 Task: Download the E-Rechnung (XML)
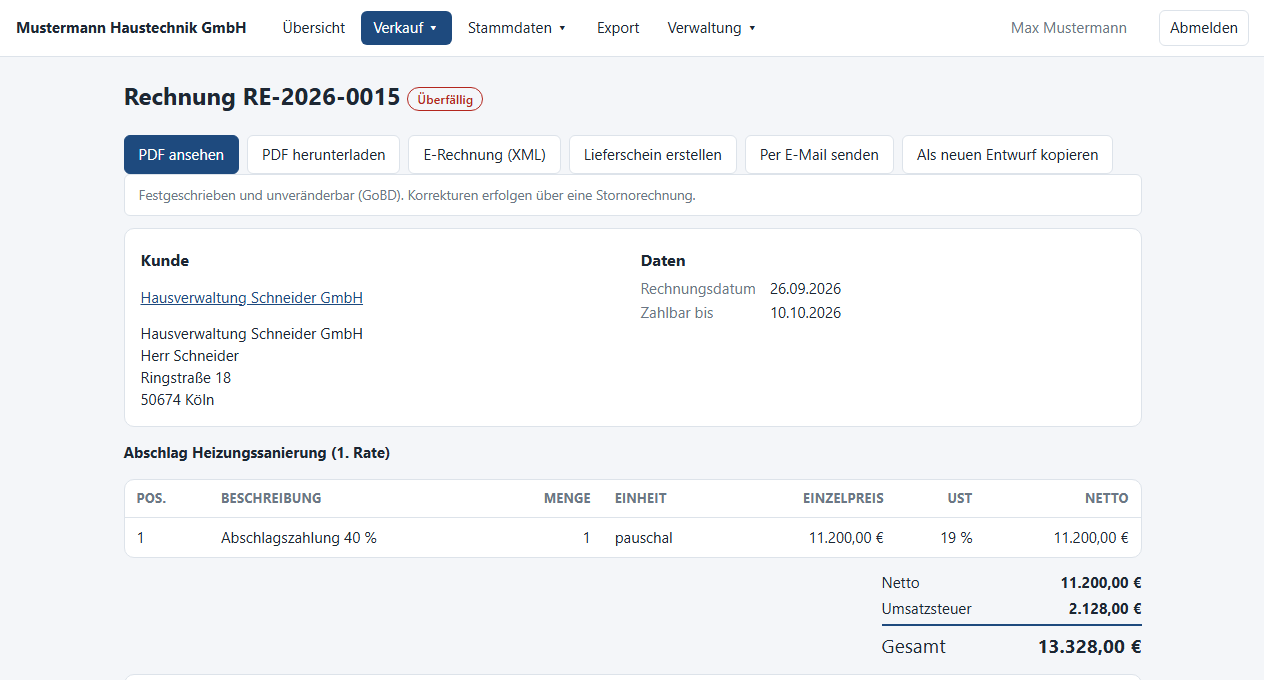coord(485,155)
